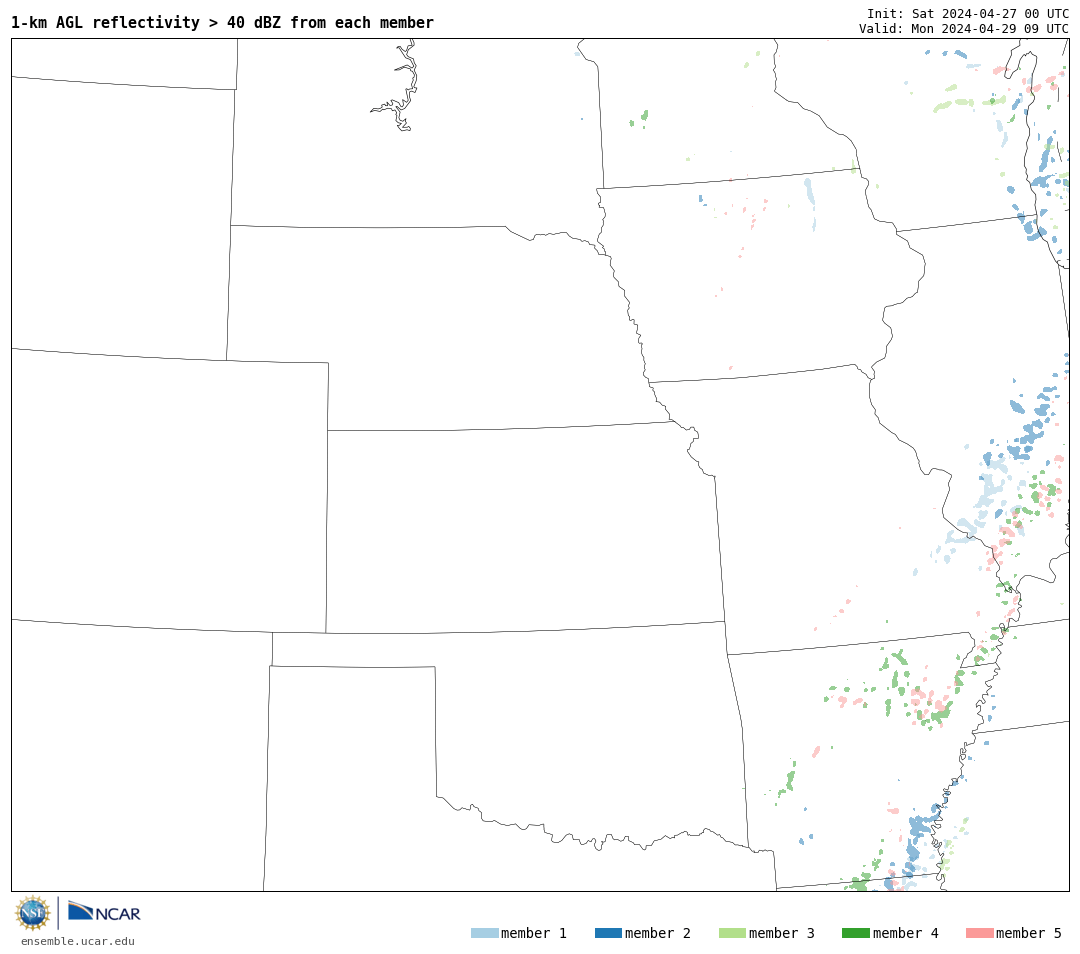Select the "member 2" legend label
1080x954 pixels.
pos(658,933)
